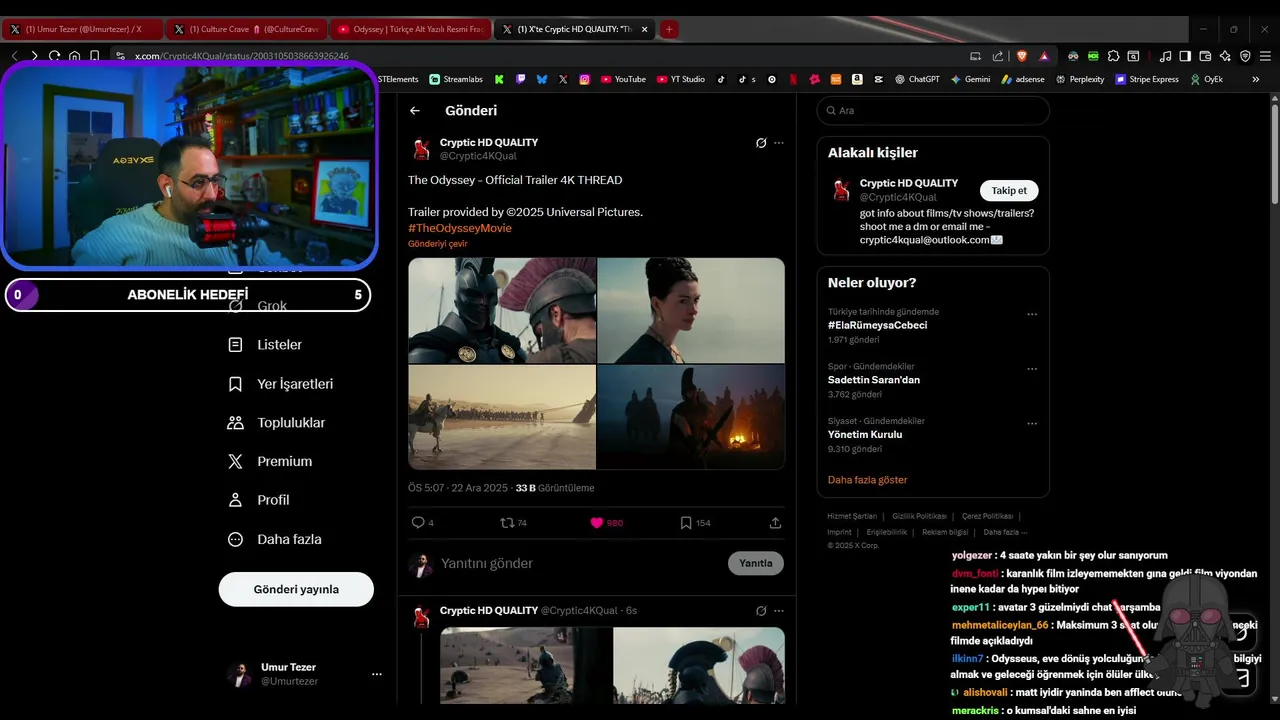The height and width of the screenshot is (720, 1280).
Task: Open the share icon under the post
Action: (x=775, y=523)
